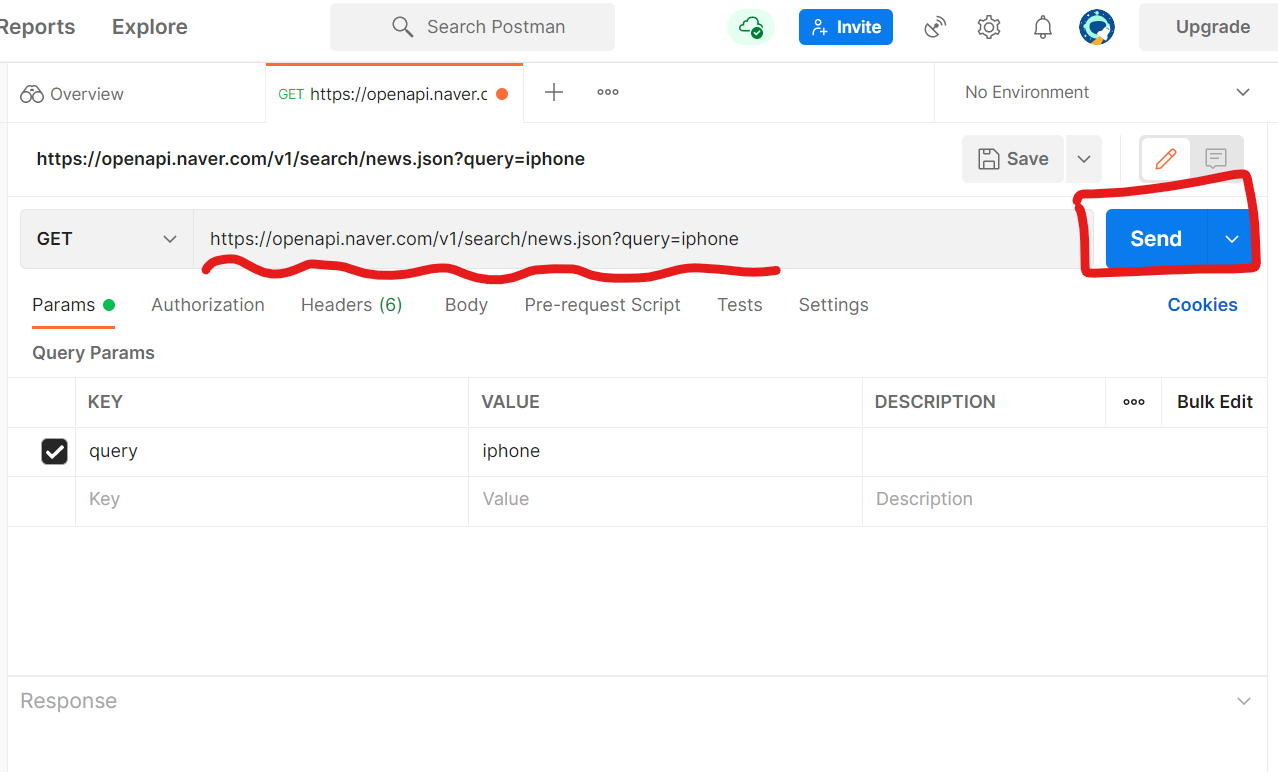Switch to the Authorization tab
The width and height of the screenshot is (1278, 772).
point(208,305)
